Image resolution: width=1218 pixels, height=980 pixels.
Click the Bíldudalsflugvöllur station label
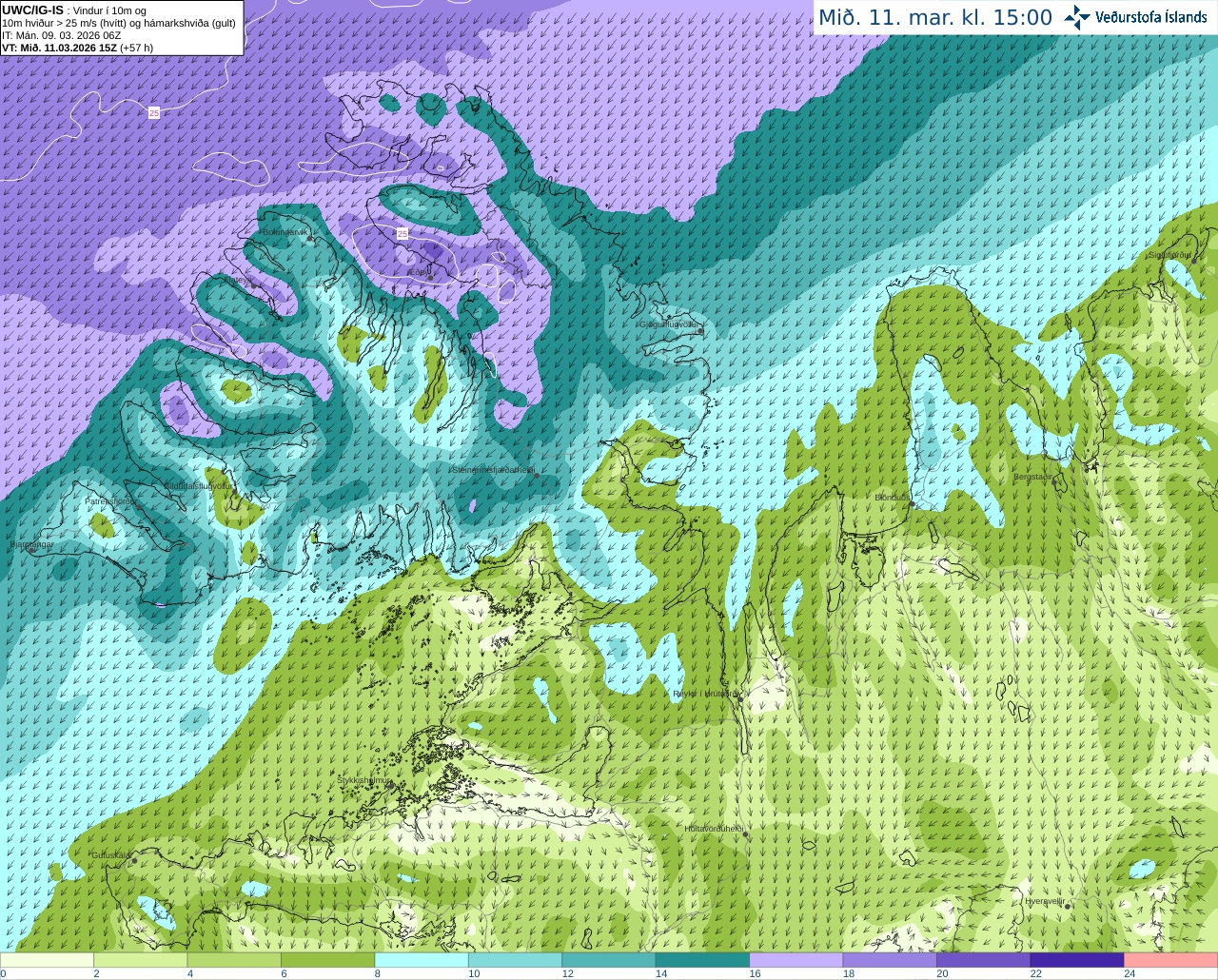[198, 485]
